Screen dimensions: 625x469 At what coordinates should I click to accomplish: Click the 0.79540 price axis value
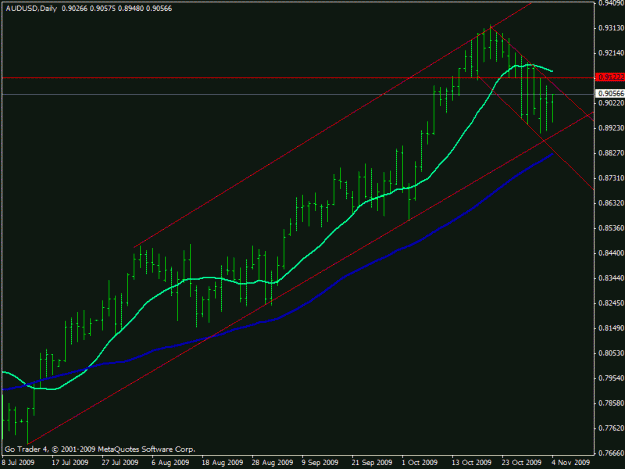[x=611, y=378]
